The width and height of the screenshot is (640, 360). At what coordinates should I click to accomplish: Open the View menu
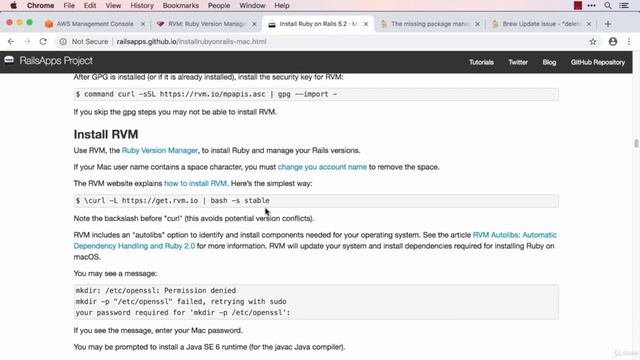tap(113, 6)
